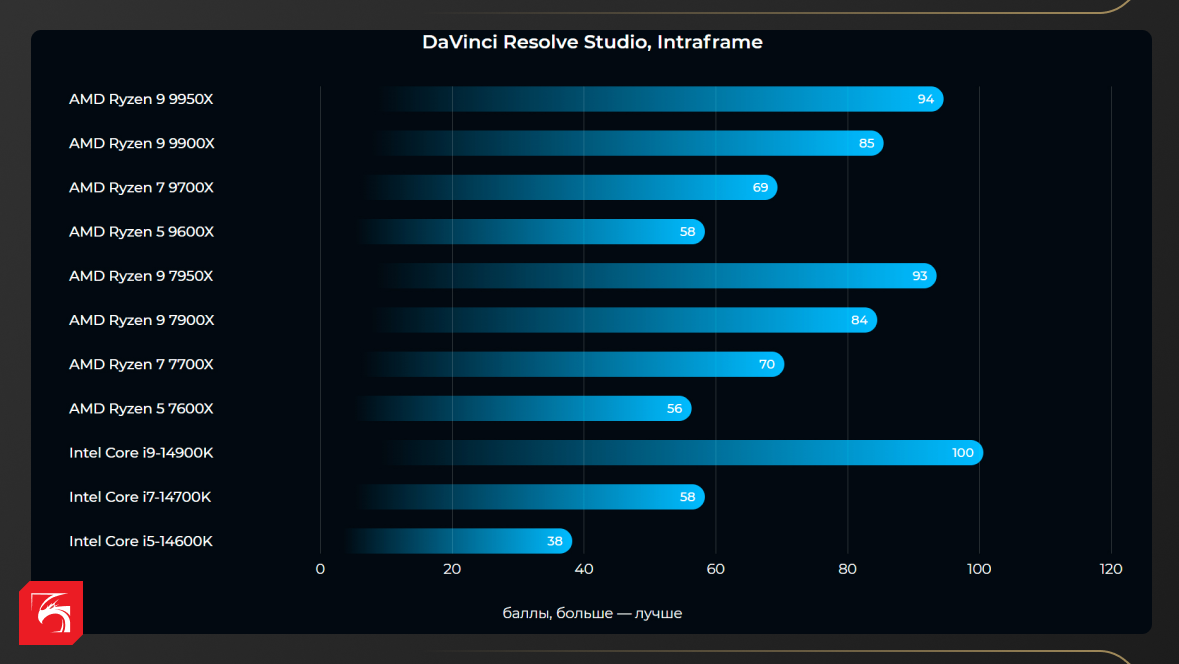Click the red dragon logo icon
The width and height of the screenshot is (1179, 664).
(50, 613)
